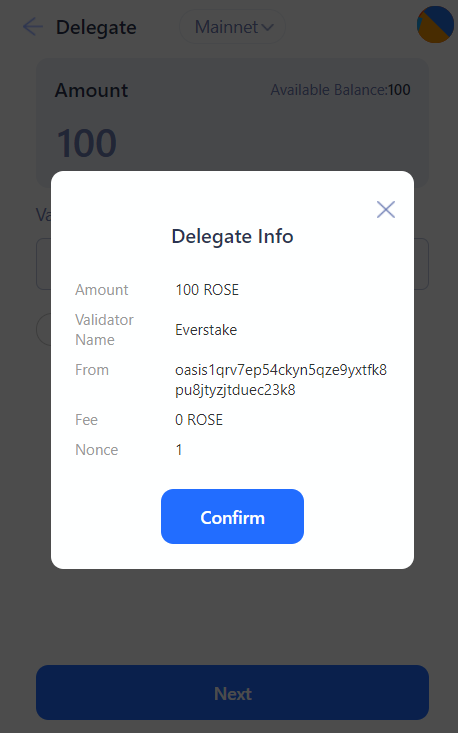The width and height of the screenshot is (458, 733).
Task: Click the Delegate page title
Action: pyautogui.click(x=96, y=27)
